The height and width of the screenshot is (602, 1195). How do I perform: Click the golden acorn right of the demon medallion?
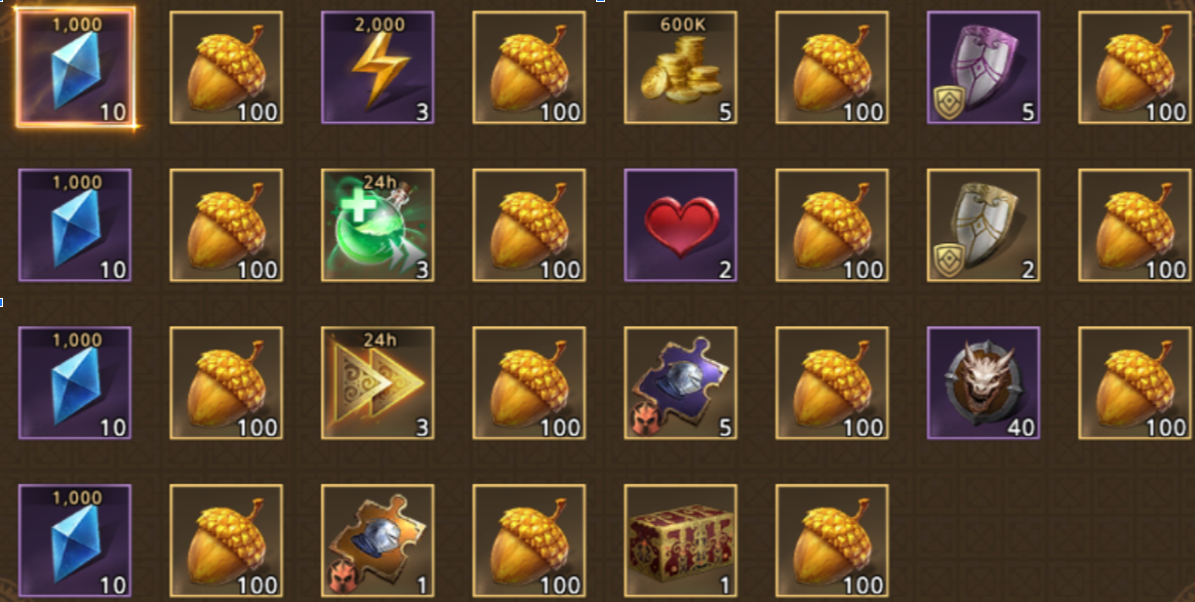(x=1135, y=383)
